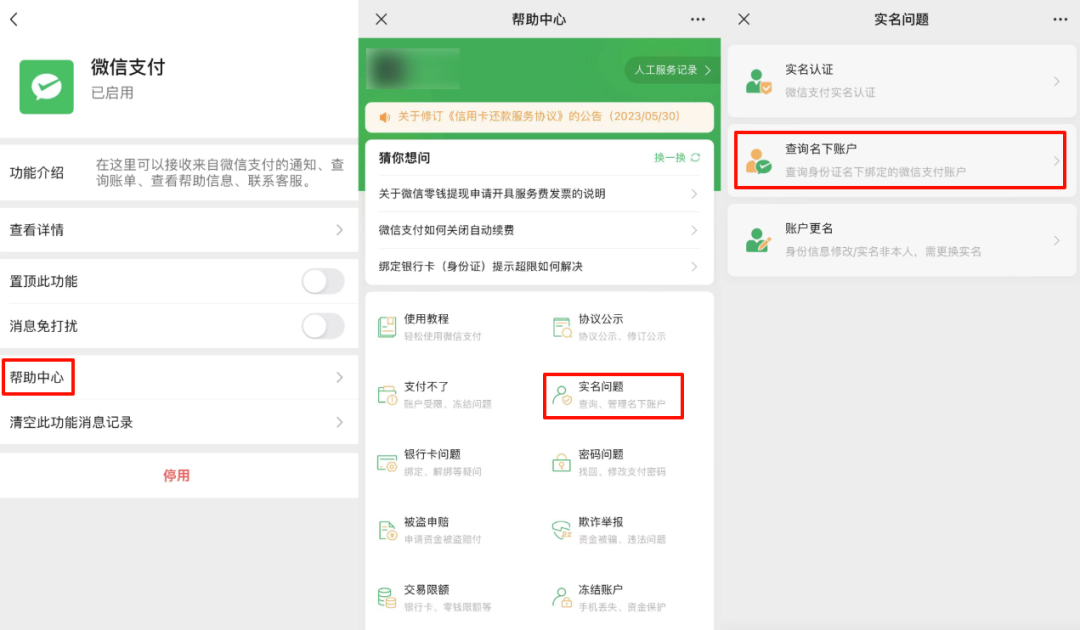The width and height of the screenshot is (1080, 630).
Task: Open 协议公示 document icon
Action: click(562, 327)
